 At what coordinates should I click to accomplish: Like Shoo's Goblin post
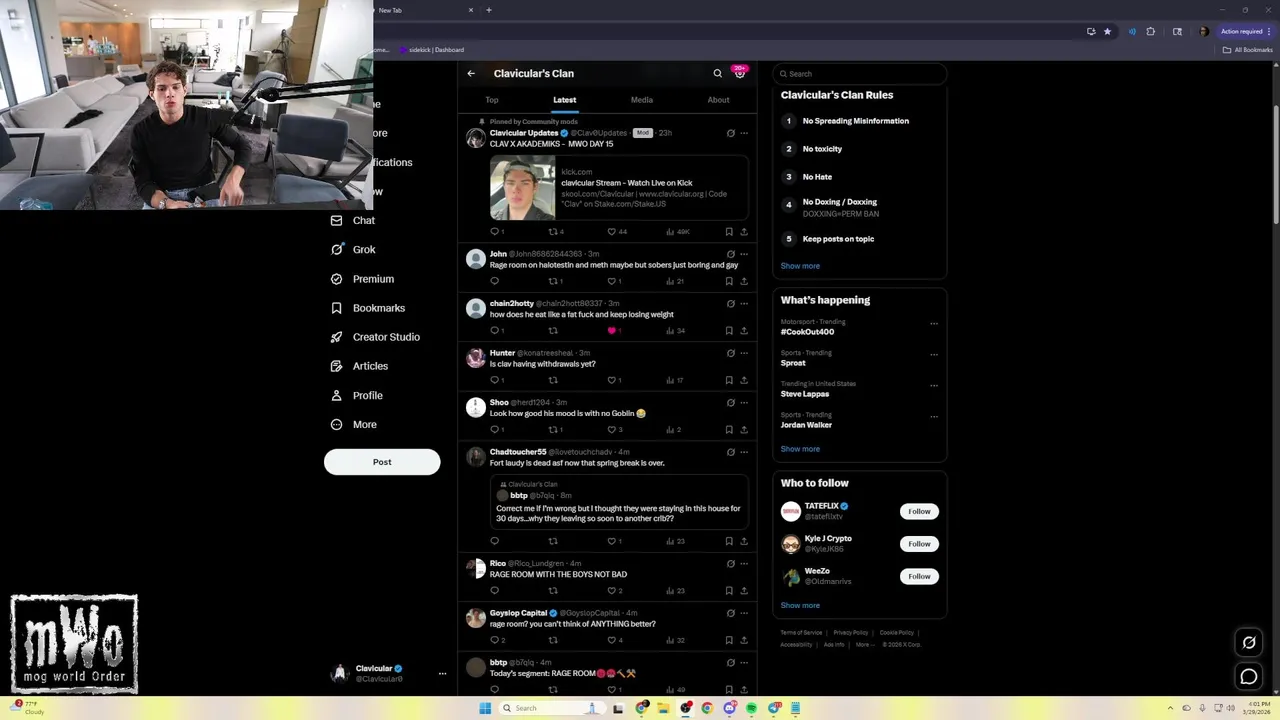(x=612, y=429)
